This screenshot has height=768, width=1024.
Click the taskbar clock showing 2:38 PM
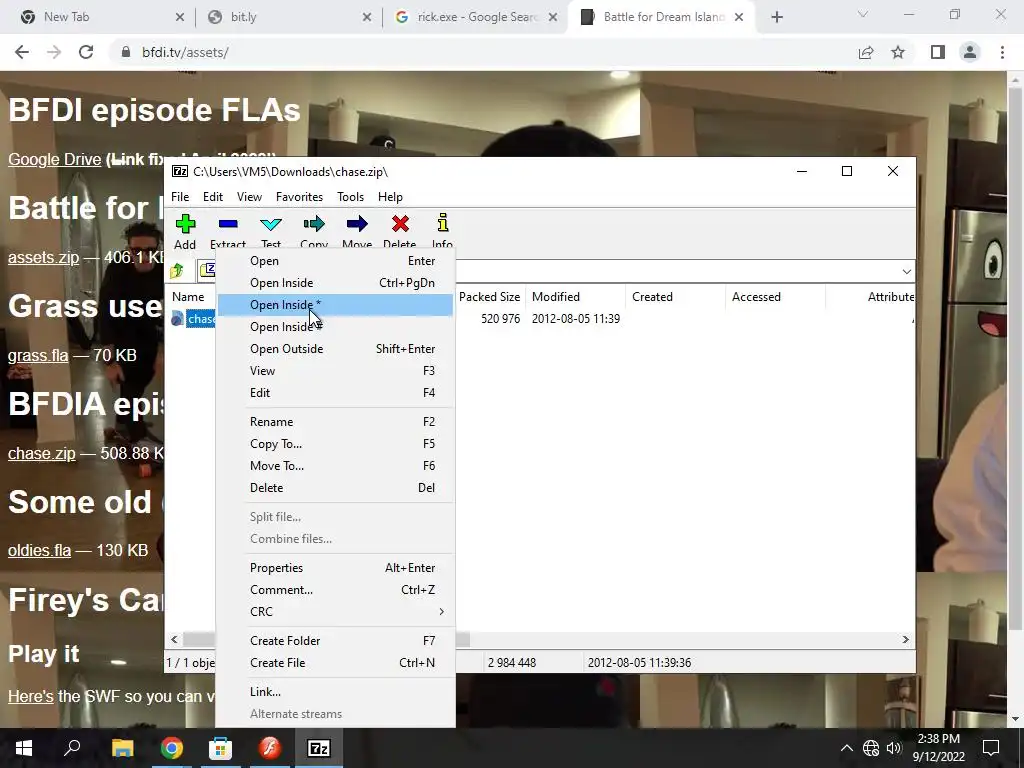point(938,748)
